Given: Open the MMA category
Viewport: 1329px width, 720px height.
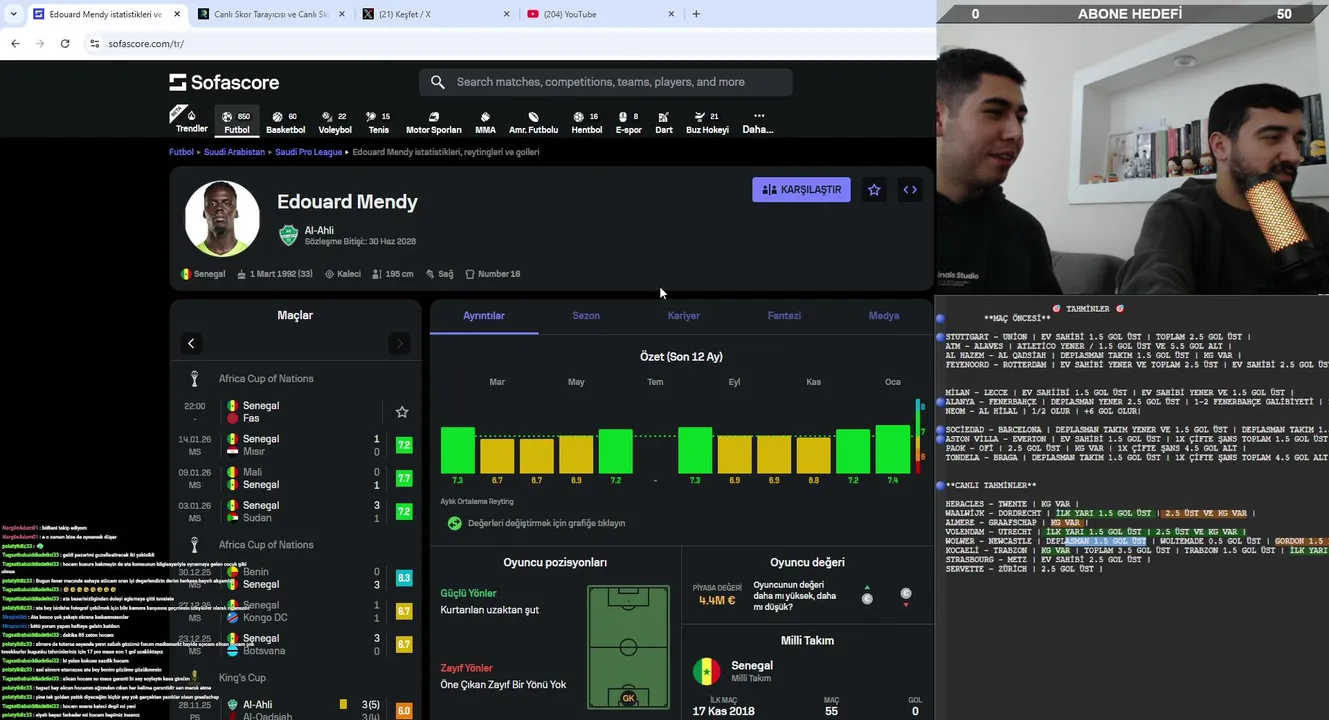Looking at the screenshot, I should [485, 122].
